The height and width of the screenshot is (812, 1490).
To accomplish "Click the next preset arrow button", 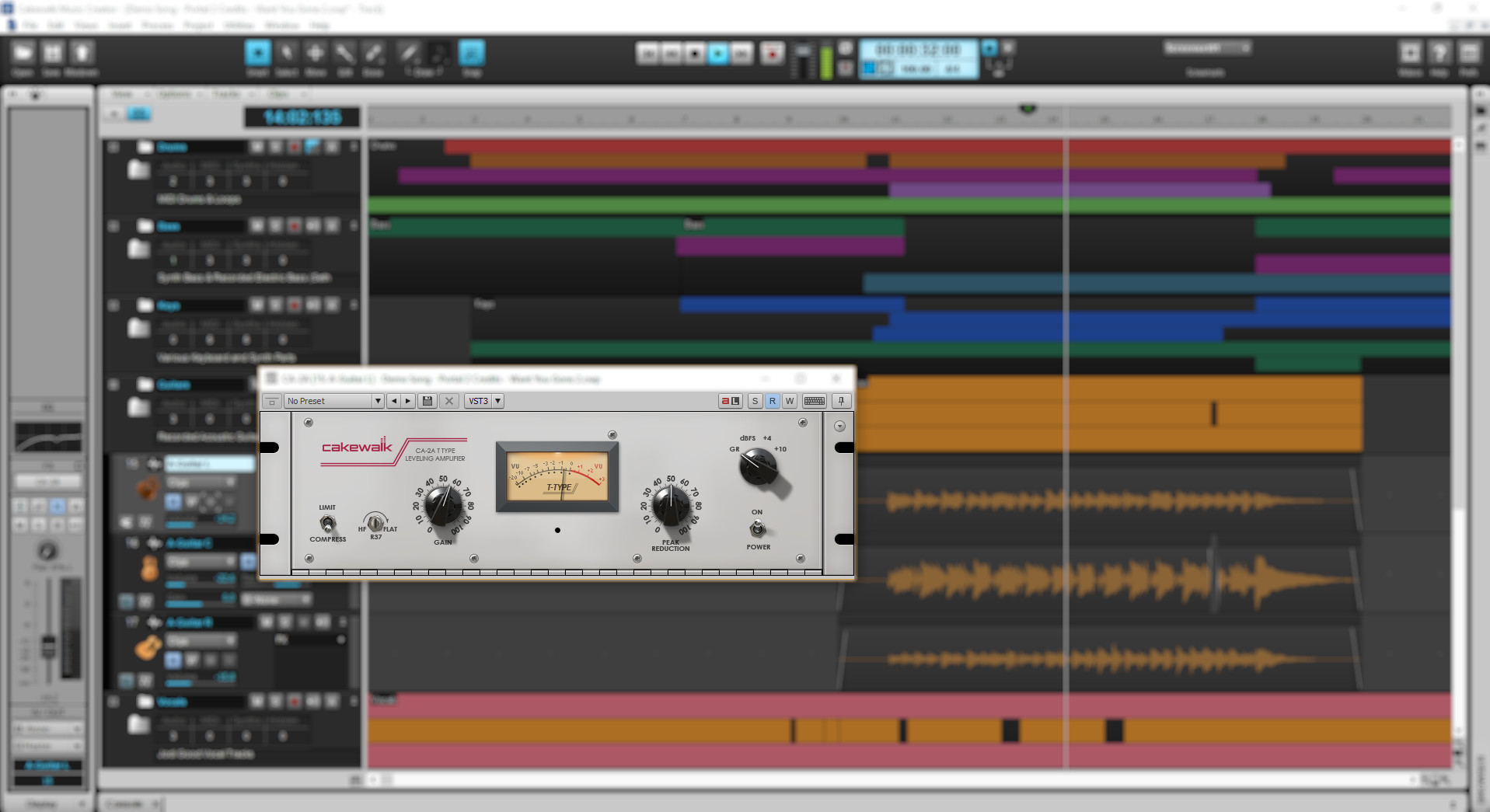I will [x=407, y=400].
